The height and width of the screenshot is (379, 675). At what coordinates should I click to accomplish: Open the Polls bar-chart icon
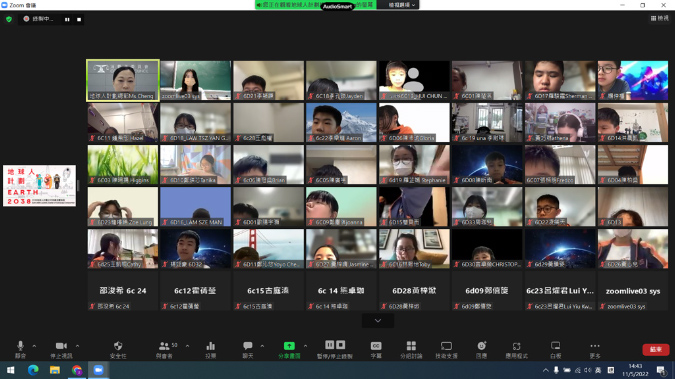pos(211,349)
